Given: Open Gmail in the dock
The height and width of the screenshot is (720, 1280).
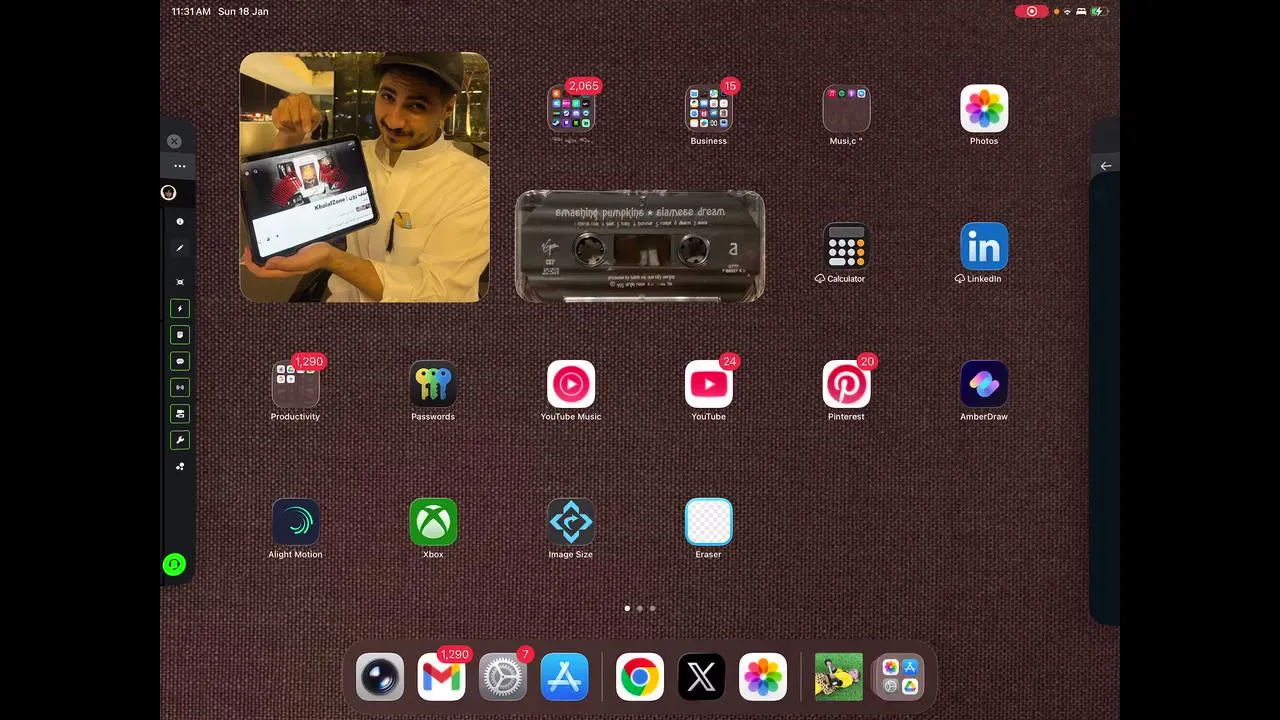Looking at the screenshot, I should 441,677.
